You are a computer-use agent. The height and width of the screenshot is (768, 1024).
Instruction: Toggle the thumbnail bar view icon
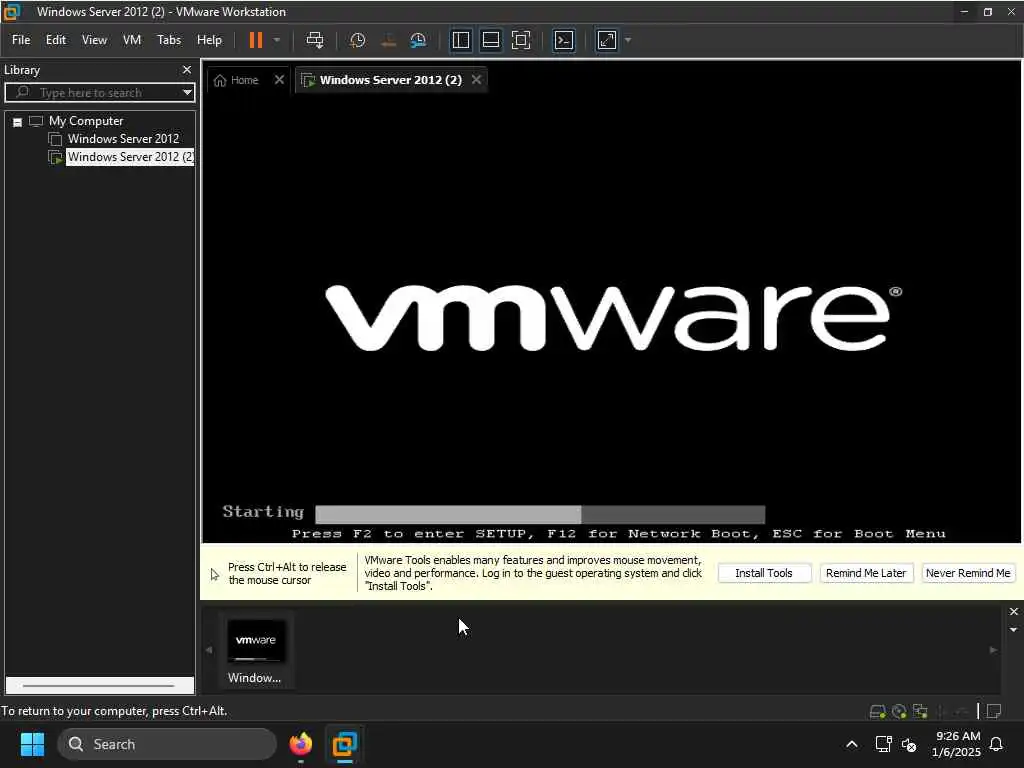[490, 40]
